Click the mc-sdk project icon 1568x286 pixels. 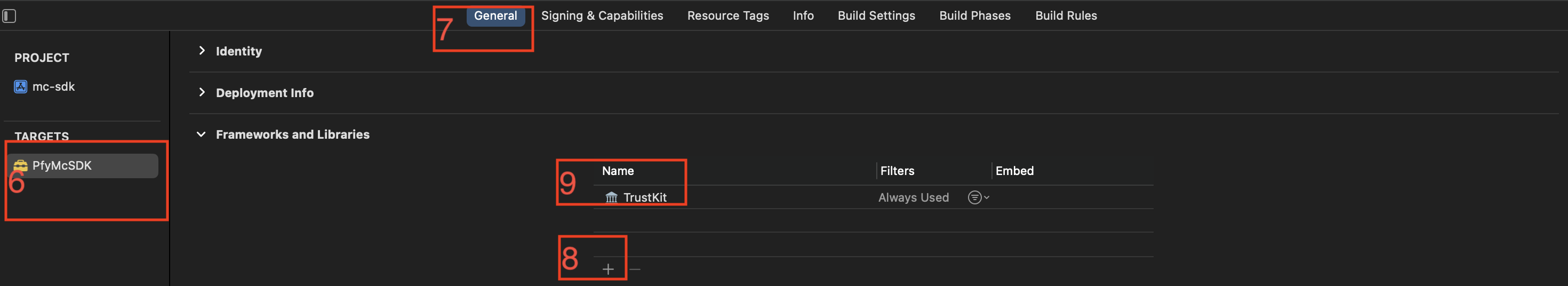[x=21, y=86]
